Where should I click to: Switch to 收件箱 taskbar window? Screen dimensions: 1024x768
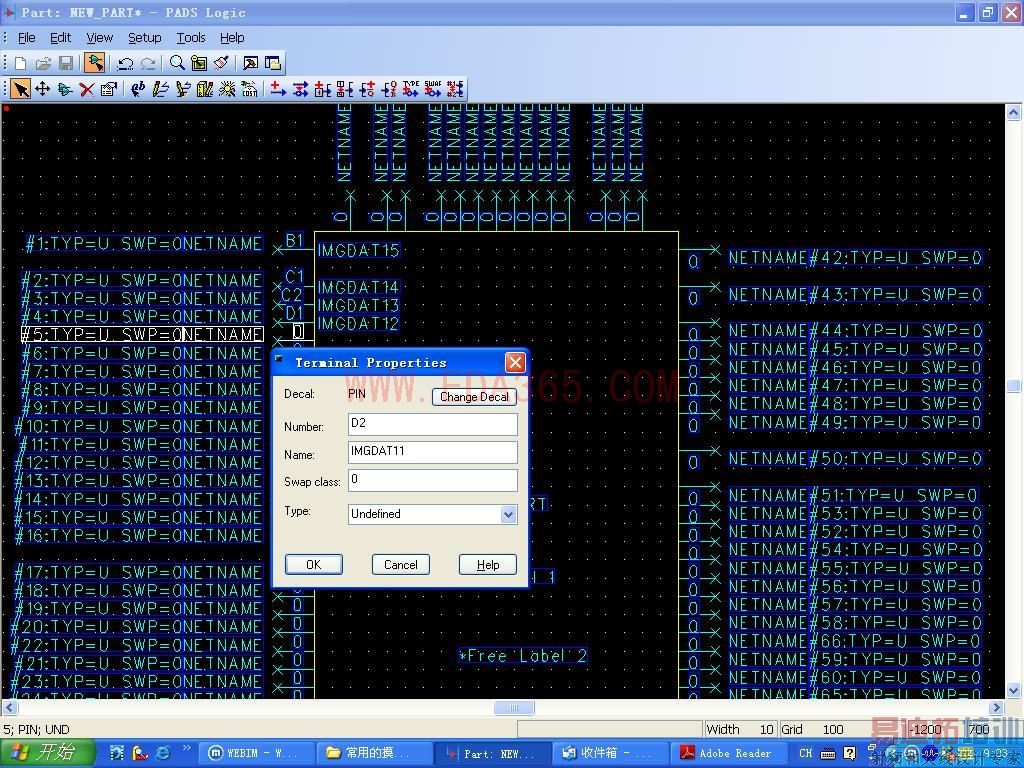[609, 753]
